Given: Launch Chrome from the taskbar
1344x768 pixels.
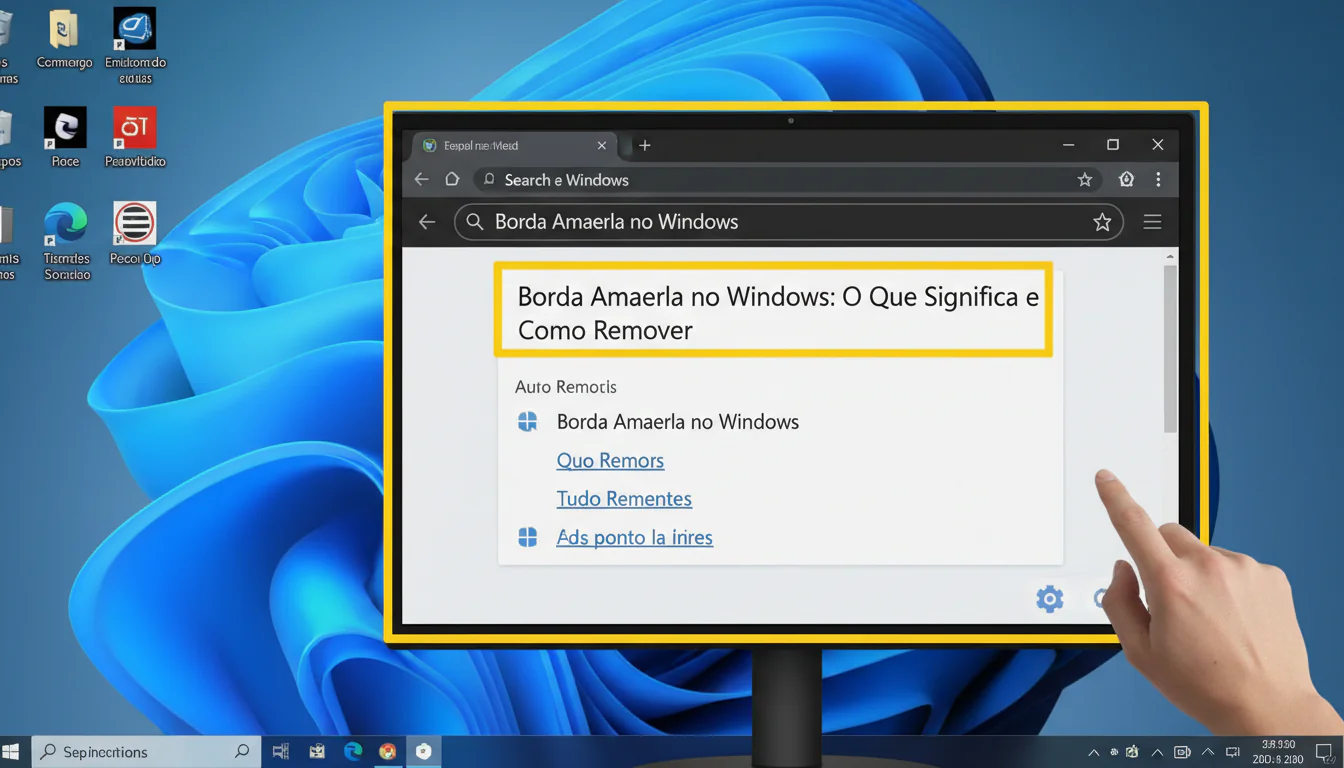Looking at the screenshot, I should (x=388, y=751).
